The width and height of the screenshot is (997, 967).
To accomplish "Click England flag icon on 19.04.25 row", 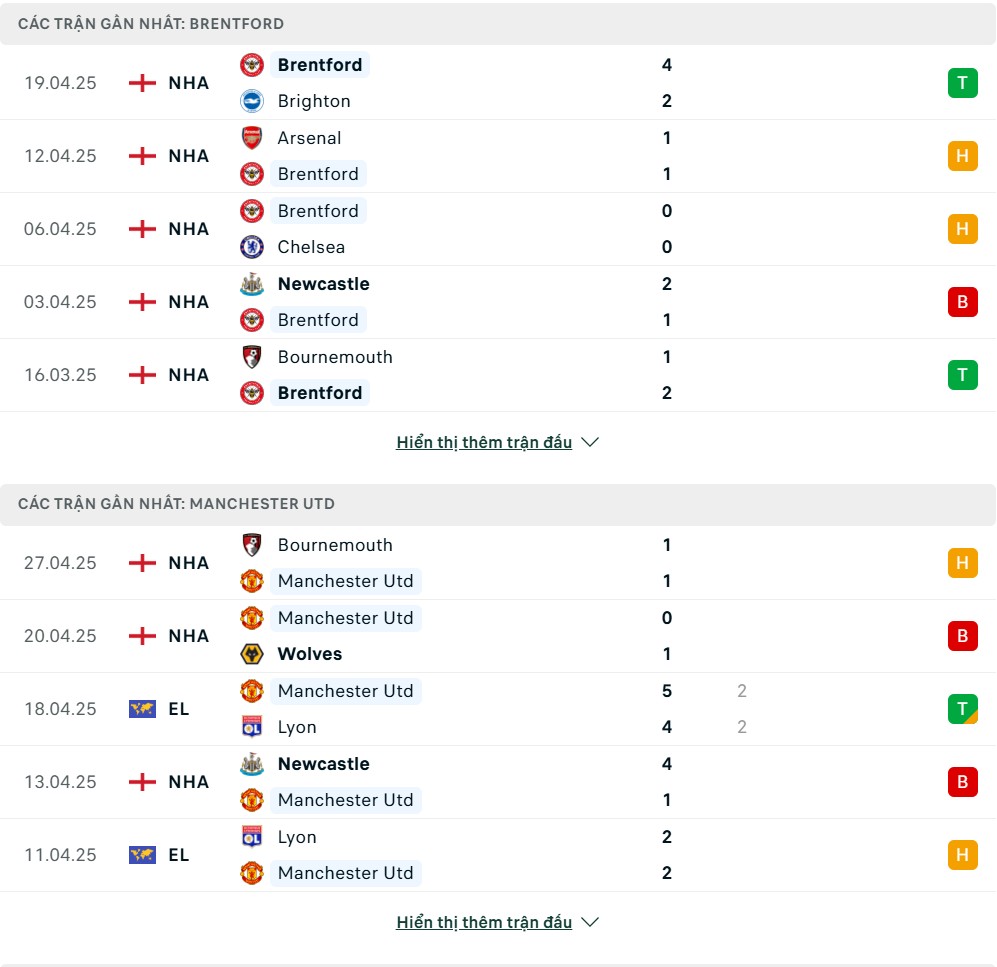I will 142,83.
